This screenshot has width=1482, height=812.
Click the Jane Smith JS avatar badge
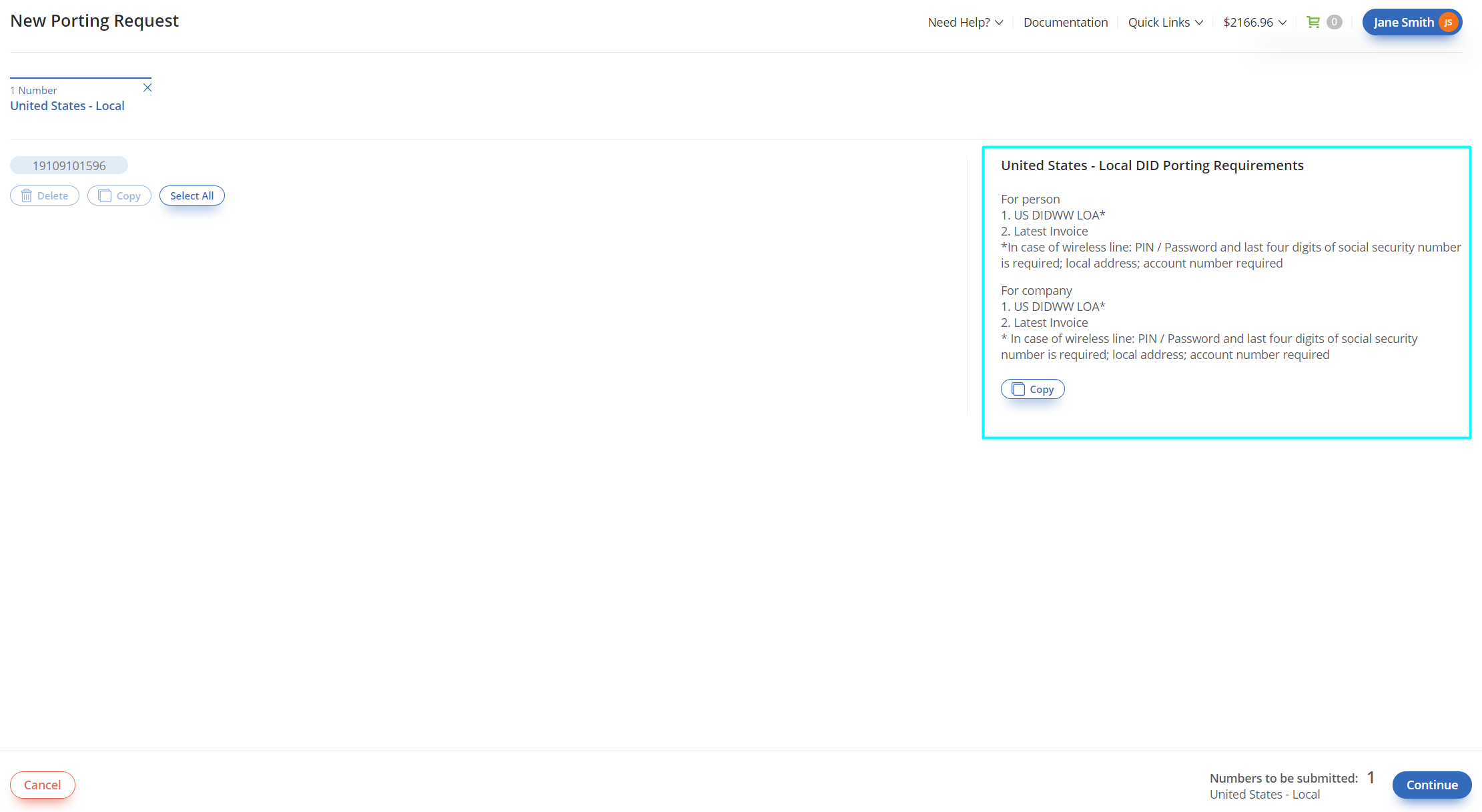click(1448, 22)
